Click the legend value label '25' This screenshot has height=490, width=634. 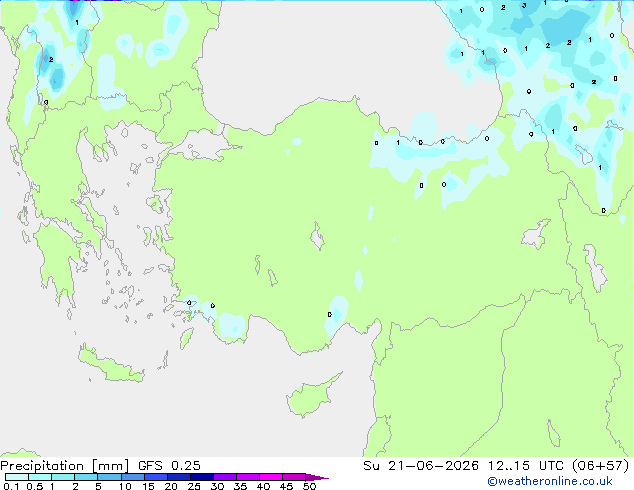coord(194,486)
